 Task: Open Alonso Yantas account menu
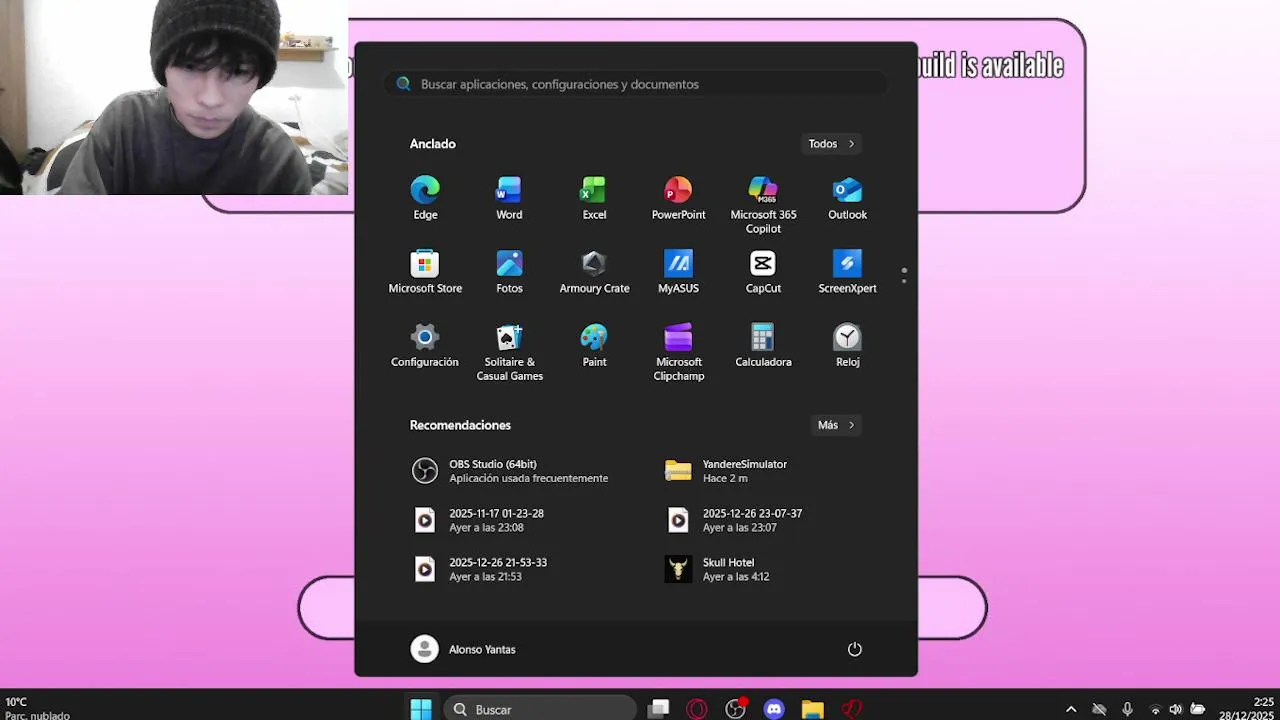point(464,649)
